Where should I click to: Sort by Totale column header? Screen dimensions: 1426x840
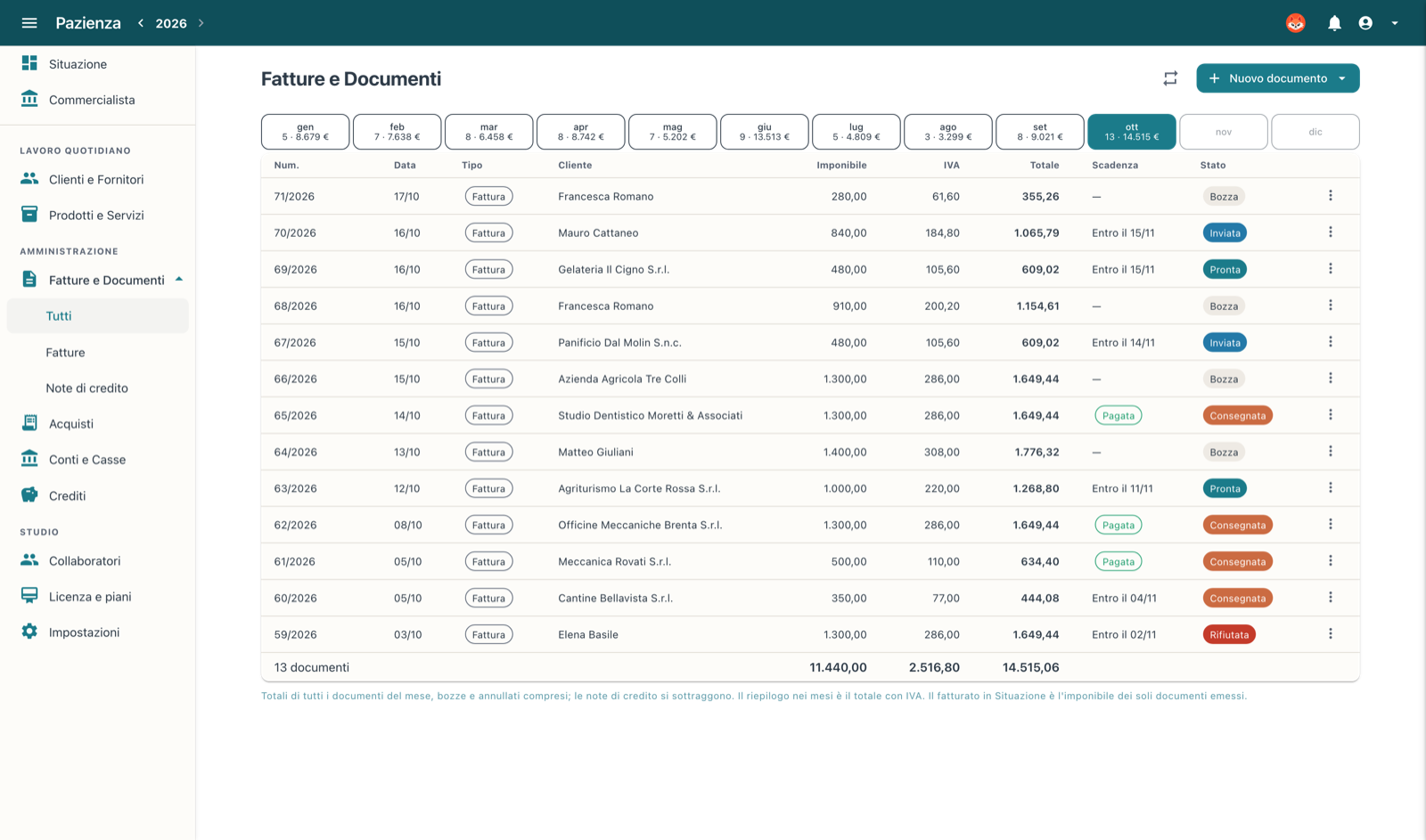1045,166
